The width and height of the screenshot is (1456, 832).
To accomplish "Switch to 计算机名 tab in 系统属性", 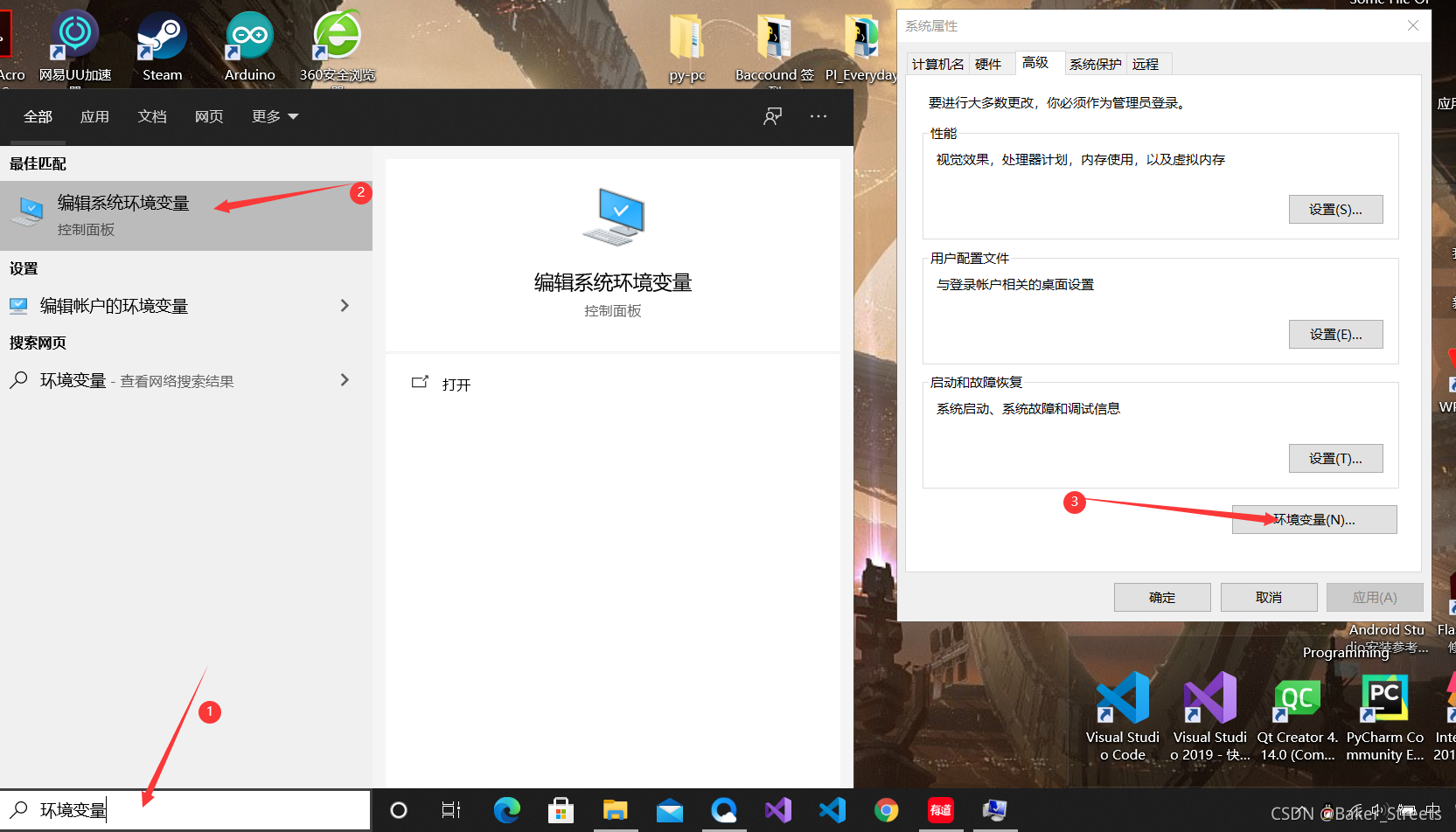I will pos(937,64).
